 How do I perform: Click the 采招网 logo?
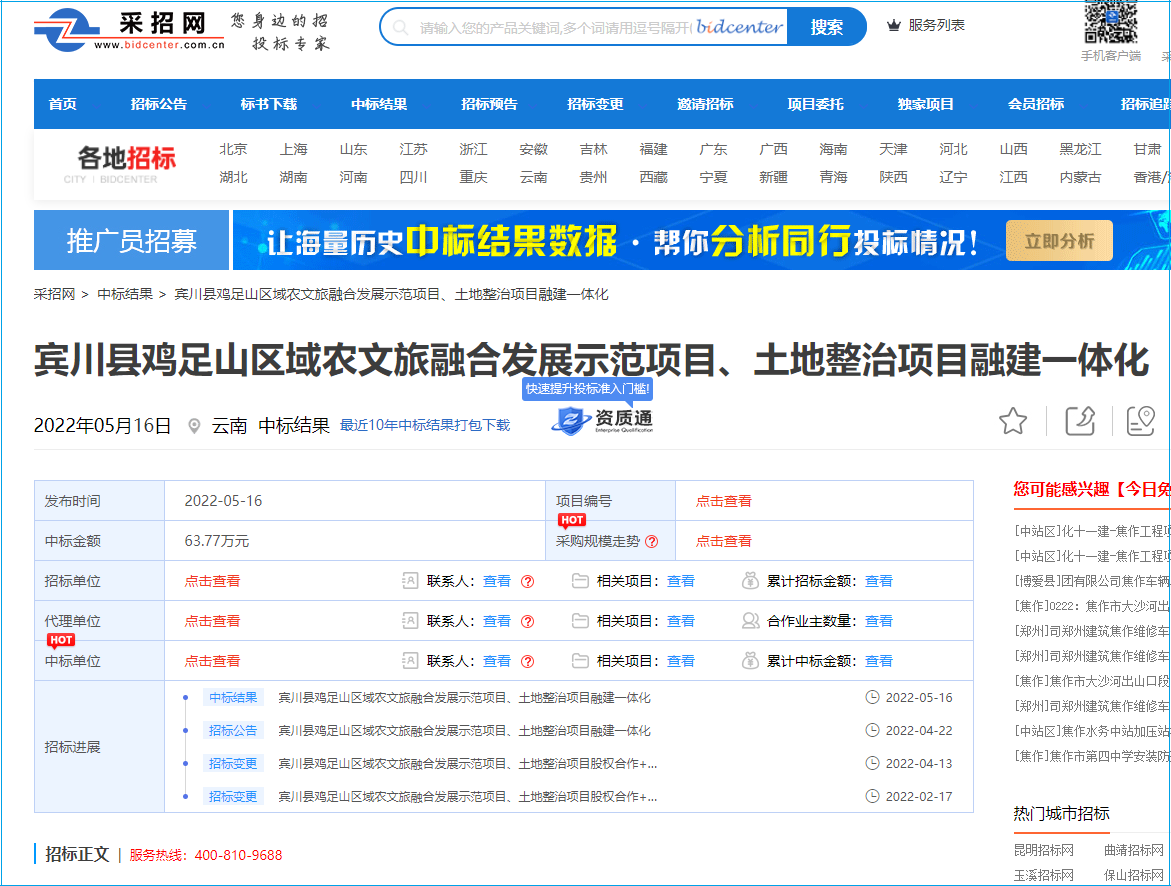click(128, 30)
